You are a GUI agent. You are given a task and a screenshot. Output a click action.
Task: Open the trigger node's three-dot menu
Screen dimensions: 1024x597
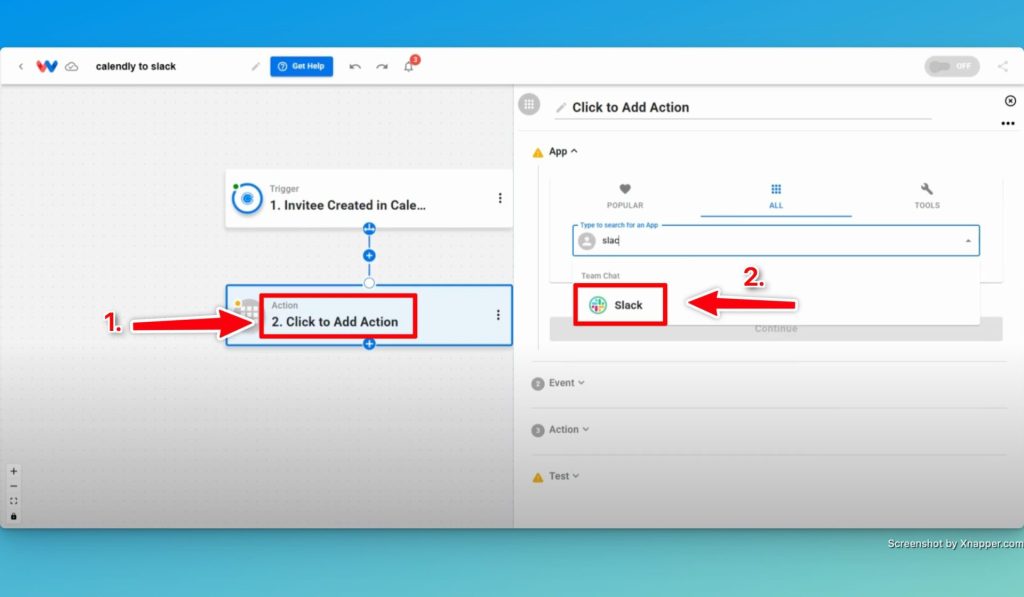point(500,198)
